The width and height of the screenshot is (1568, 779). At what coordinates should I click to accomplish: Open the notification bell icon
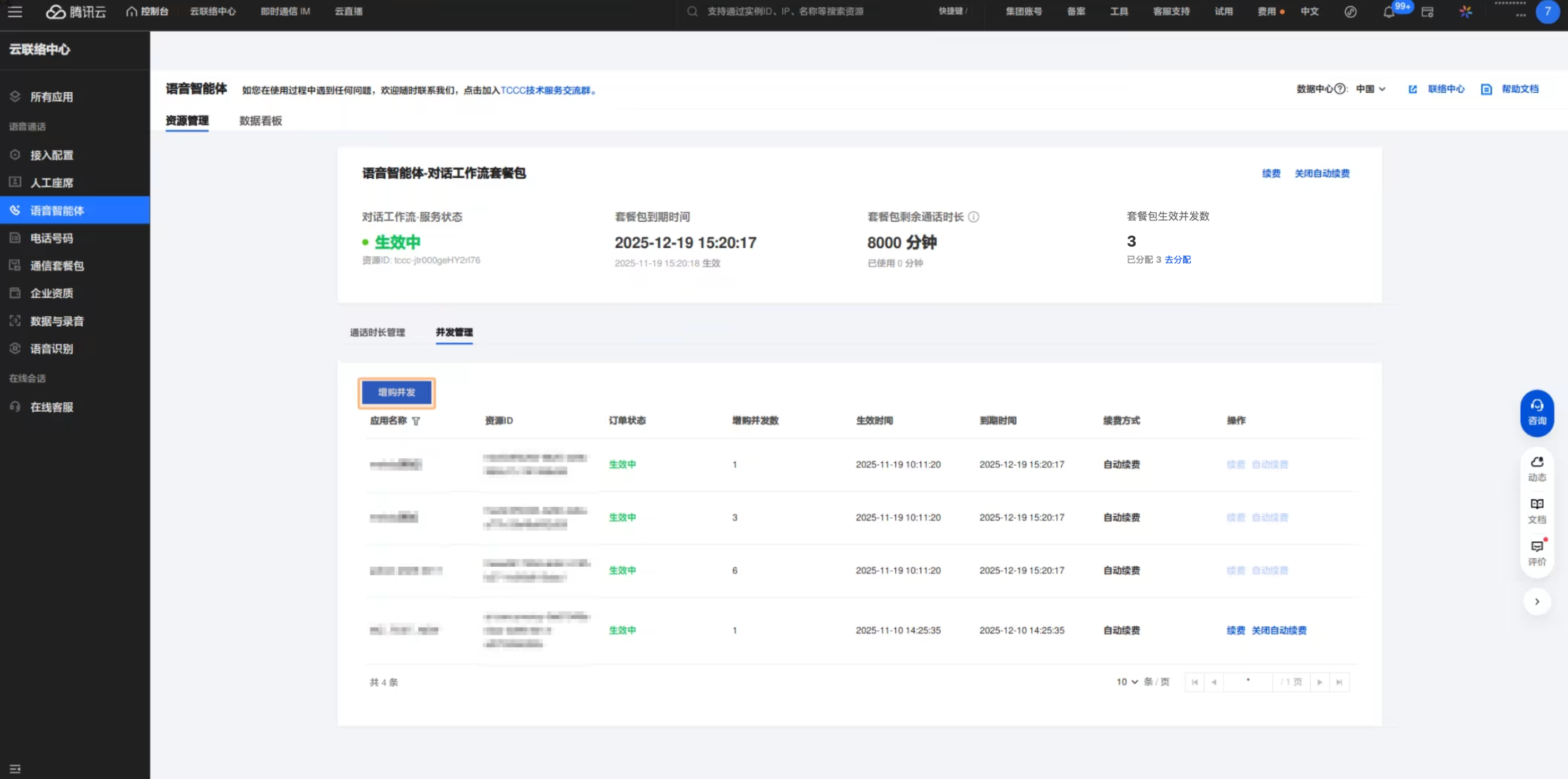click(x=1389, y=12)
